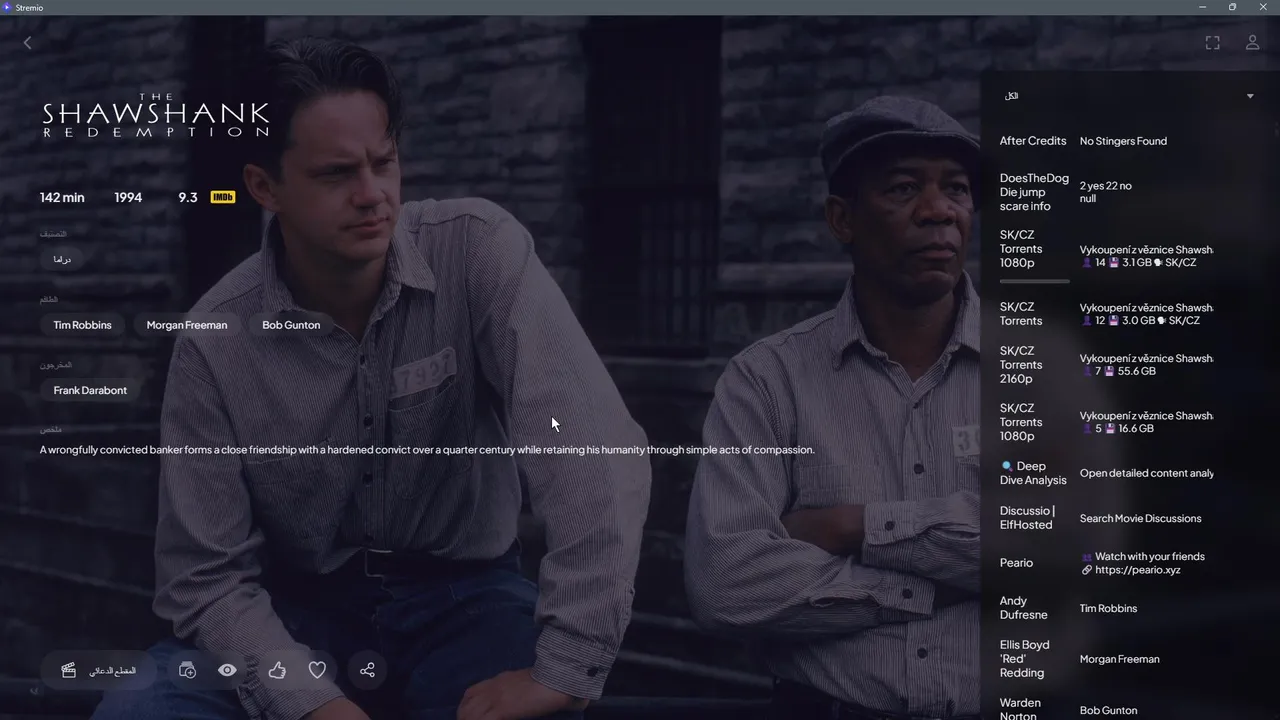
Task: Like the movie with thumbs up
Action: tap(277, 670)
